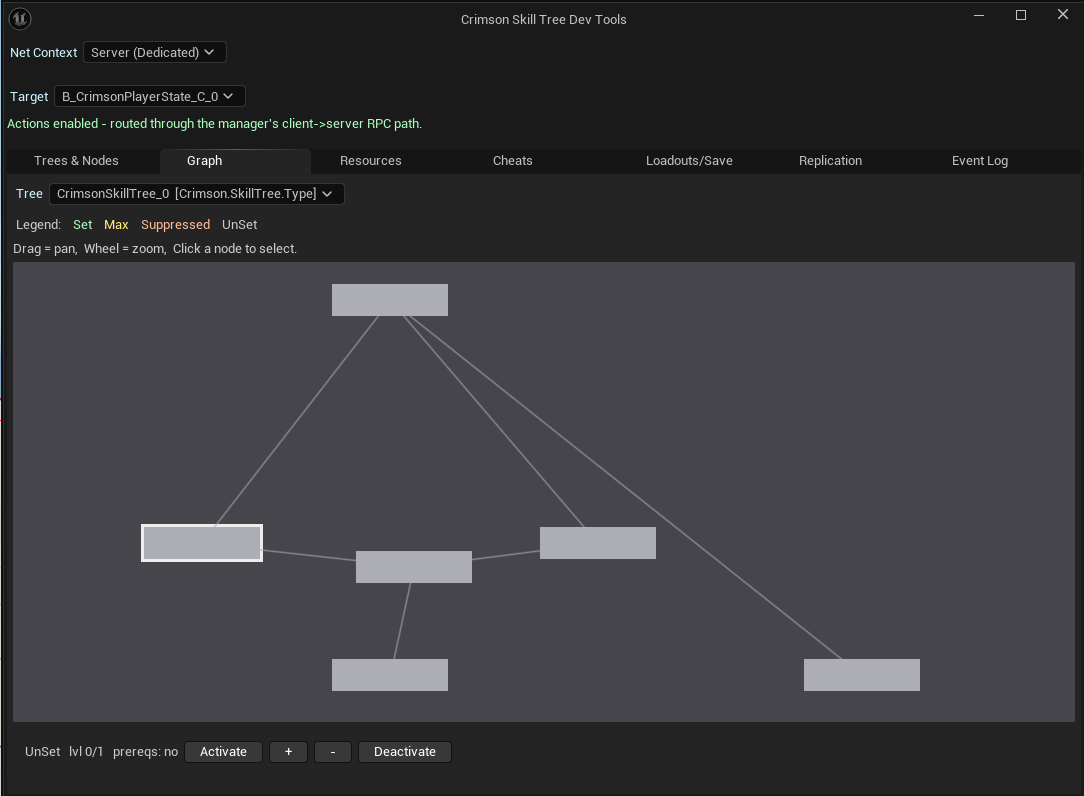Click the 'Drag = pan' hint text

[x=44, y=249]
